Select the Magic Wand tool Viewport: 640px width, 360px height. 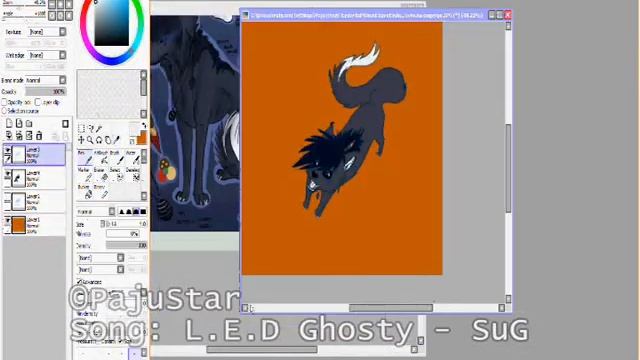[x=99, y=129]
